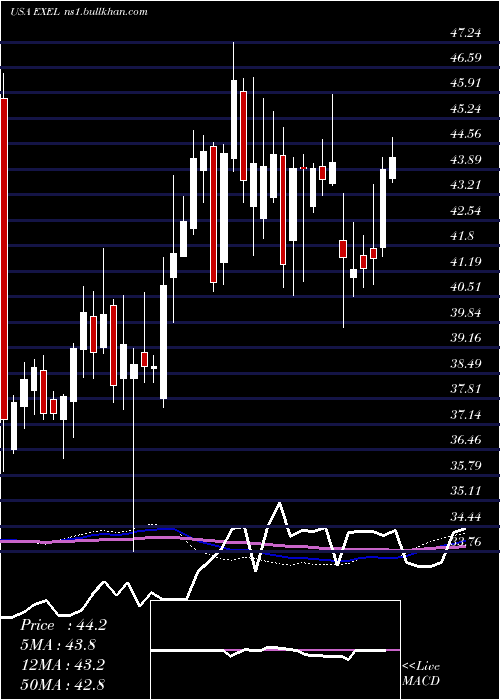
Task: Click the 47.24 price axis label
Action: click(466, 32)
